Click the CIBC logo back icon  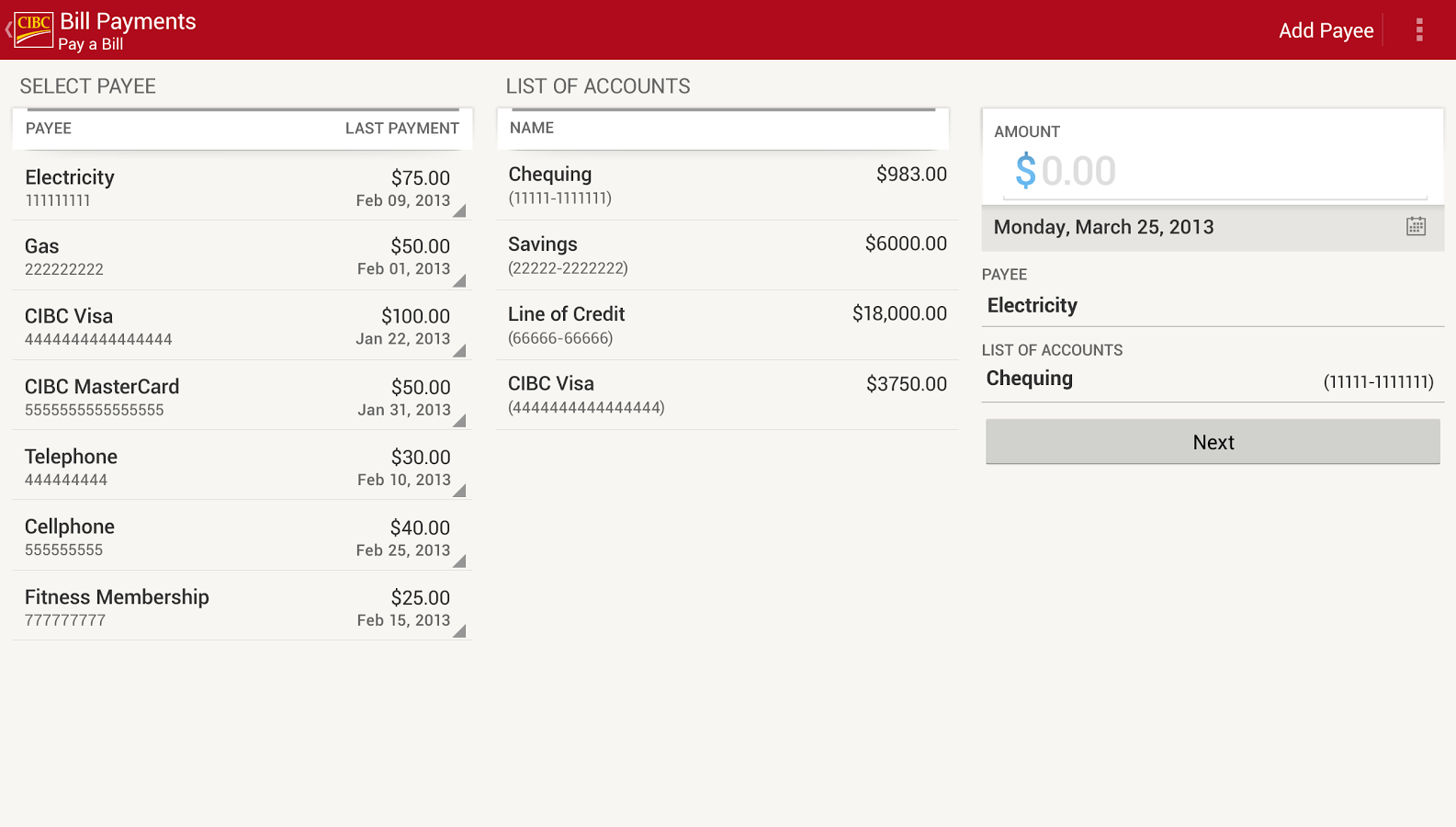(x=31, y=29)
